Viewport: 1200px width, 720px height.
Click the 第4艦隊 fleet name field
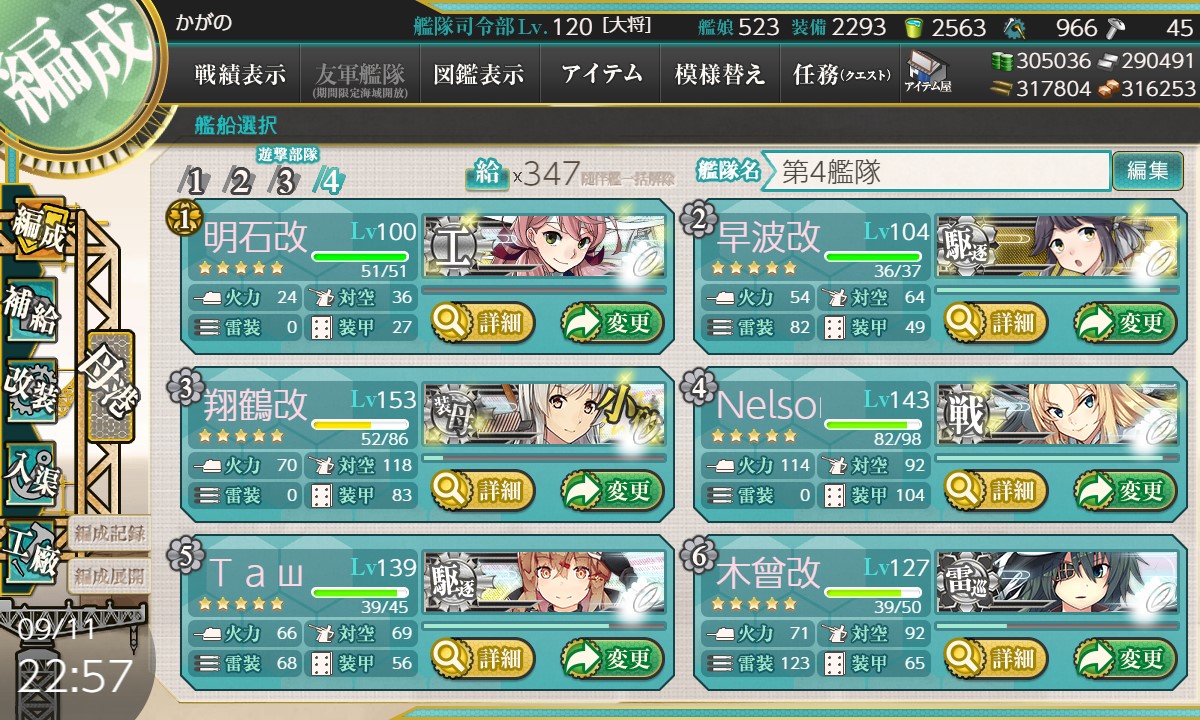tap(935, 171)
